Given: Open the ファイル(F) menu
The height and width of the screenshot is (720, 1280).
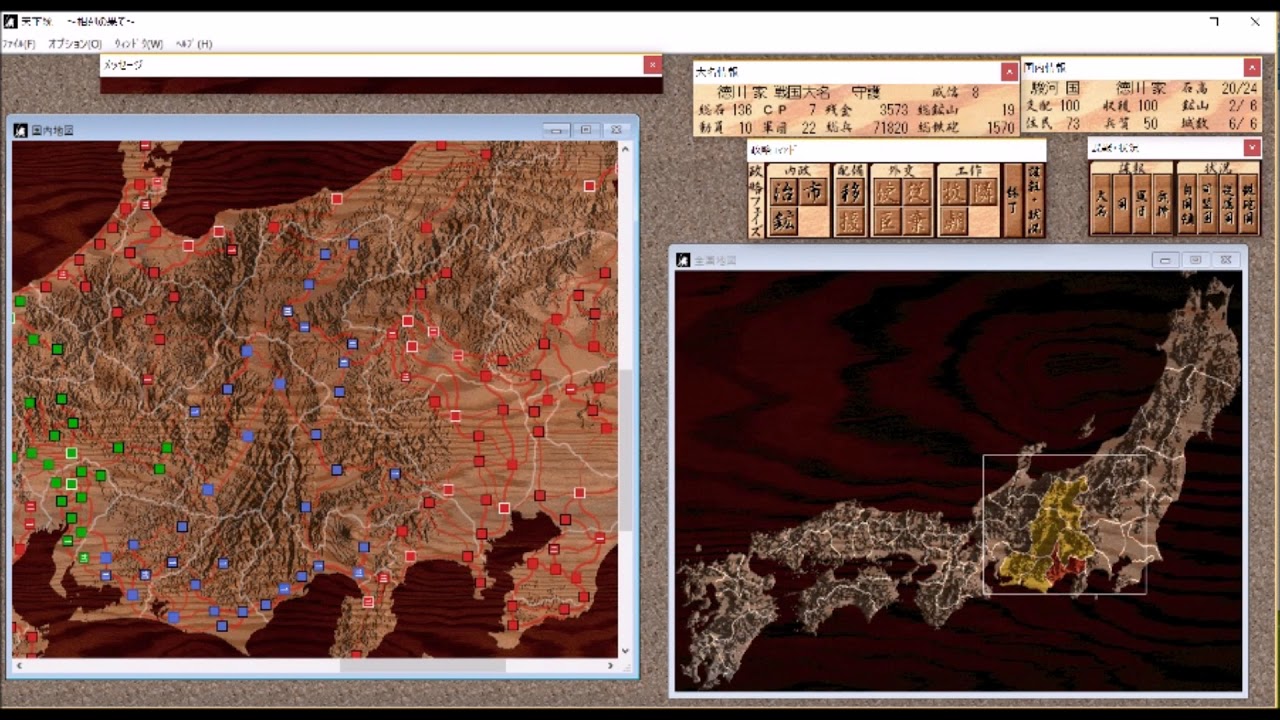Looking at the screenshot, I should pyautogui.click(x=18, y=44).
